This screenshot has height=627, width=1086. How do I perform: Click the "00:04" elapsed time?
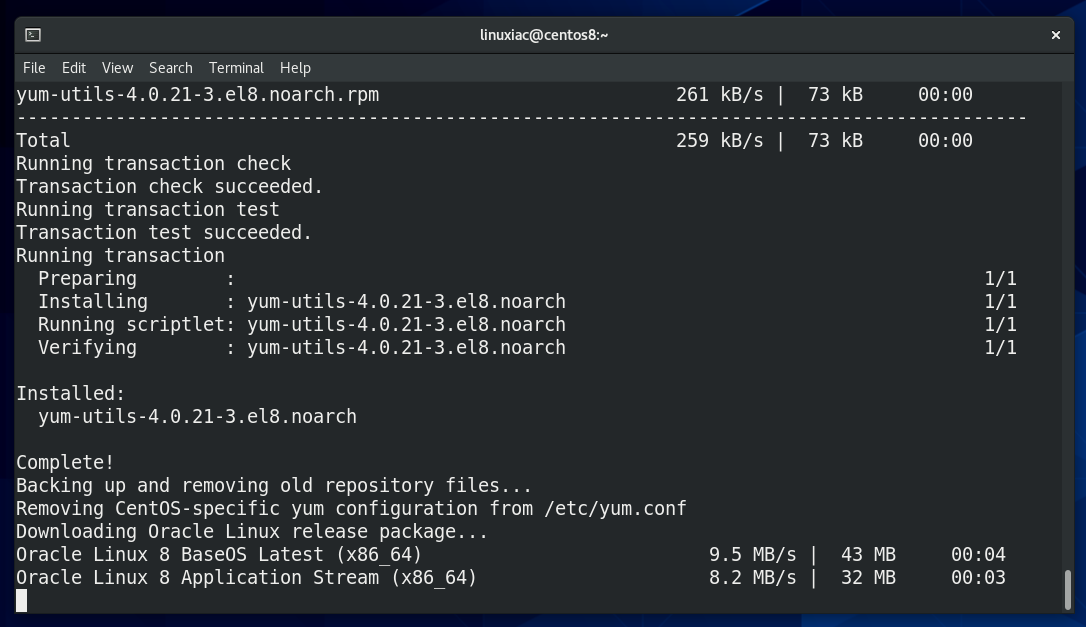click(x=978, y=554)
